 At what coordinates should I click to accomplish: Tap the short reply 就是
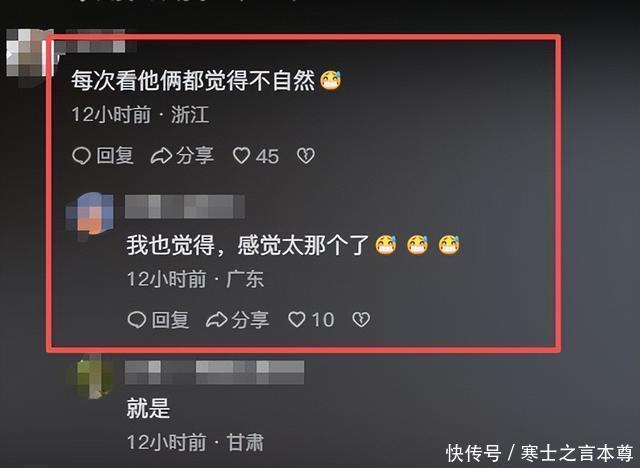tap(148, 408)
